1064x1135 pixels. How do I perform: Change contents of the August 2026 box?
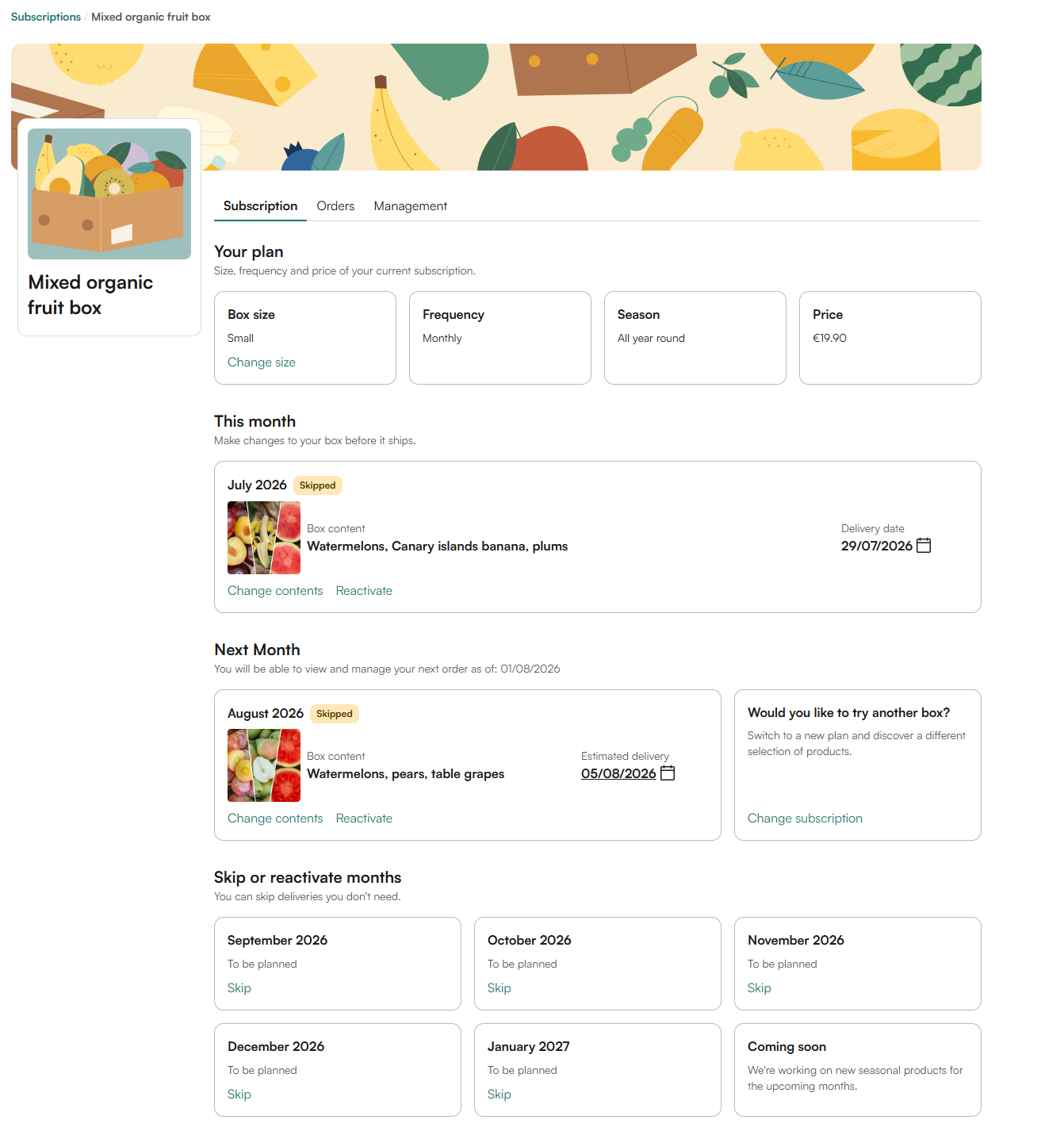tap(275, 818)
